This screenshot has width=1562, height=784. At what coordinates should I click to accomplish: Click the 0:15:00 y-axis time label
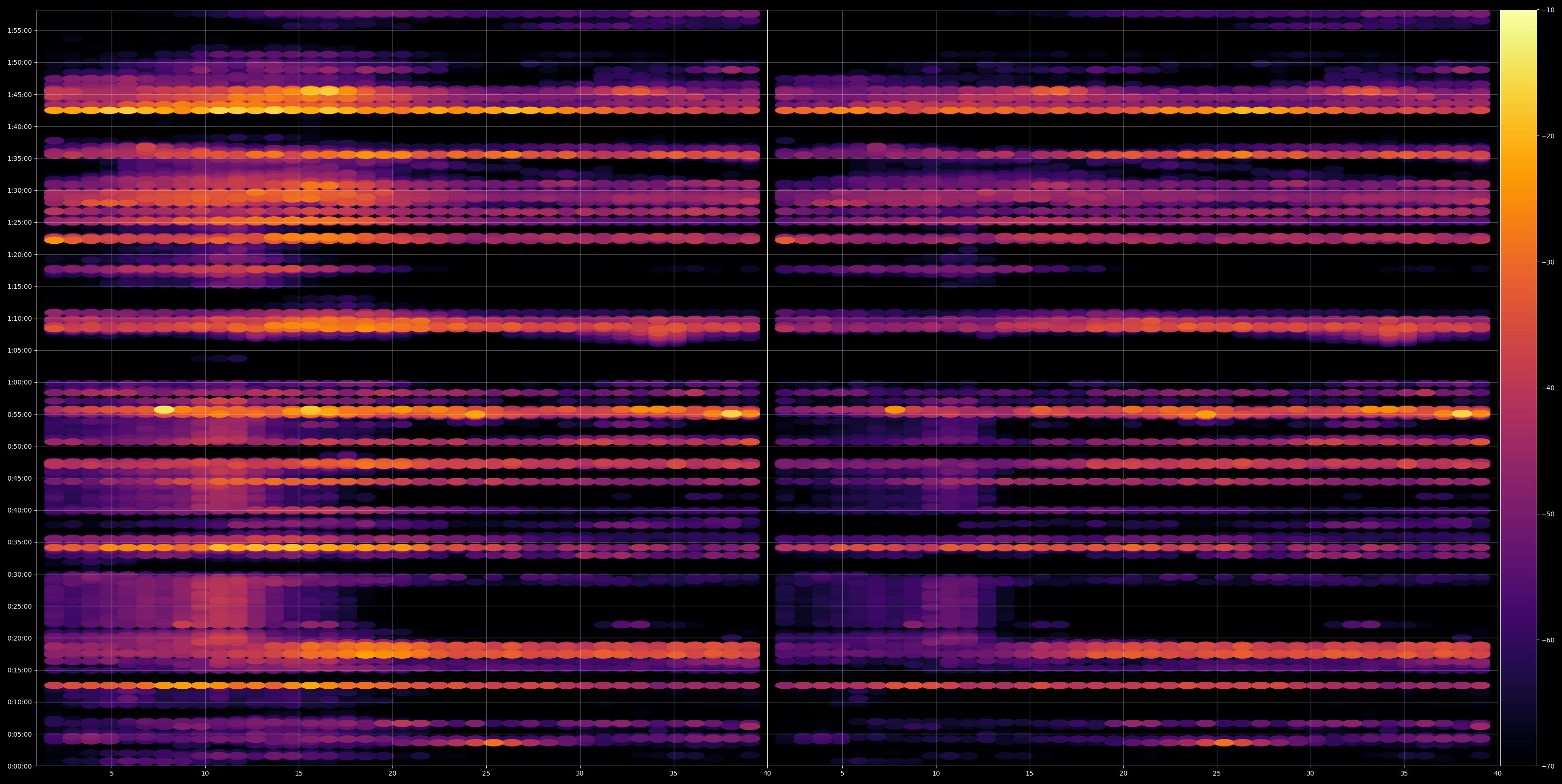pyautogui.click(x=19, y=670)
